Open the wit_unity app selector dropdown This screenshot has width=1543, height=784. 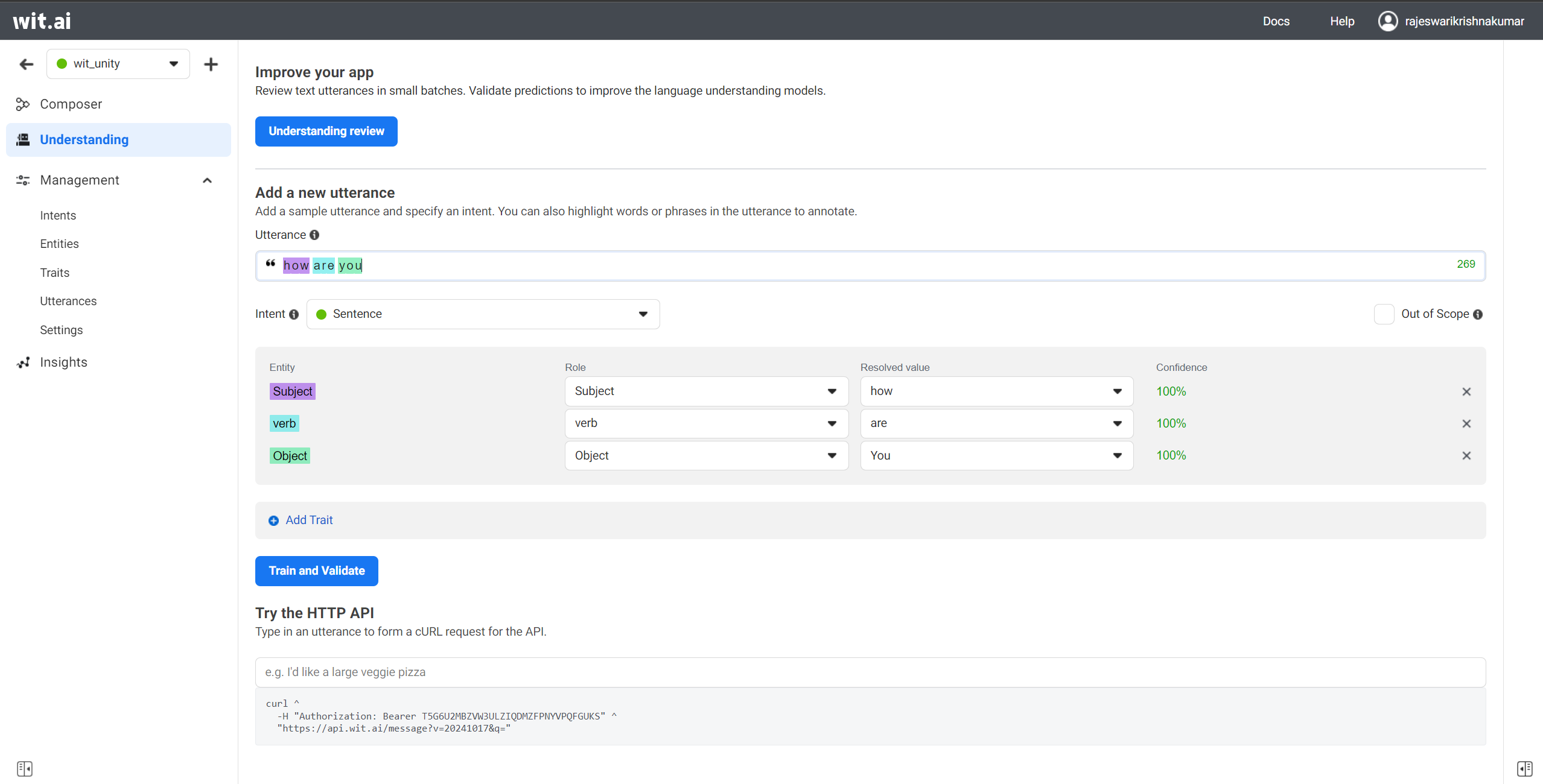[x=118, y=64]
